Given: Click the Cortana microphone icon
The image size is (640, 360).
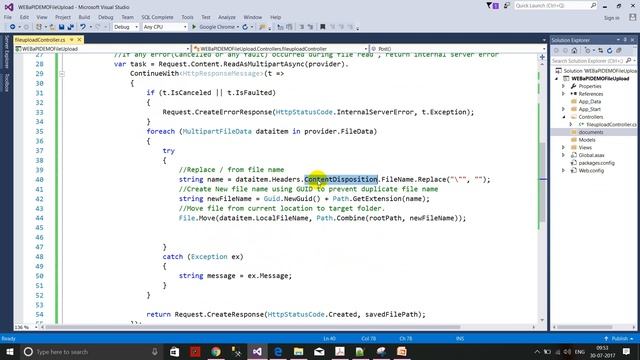Looking at the screenshot, I should (x=155, y=351).
